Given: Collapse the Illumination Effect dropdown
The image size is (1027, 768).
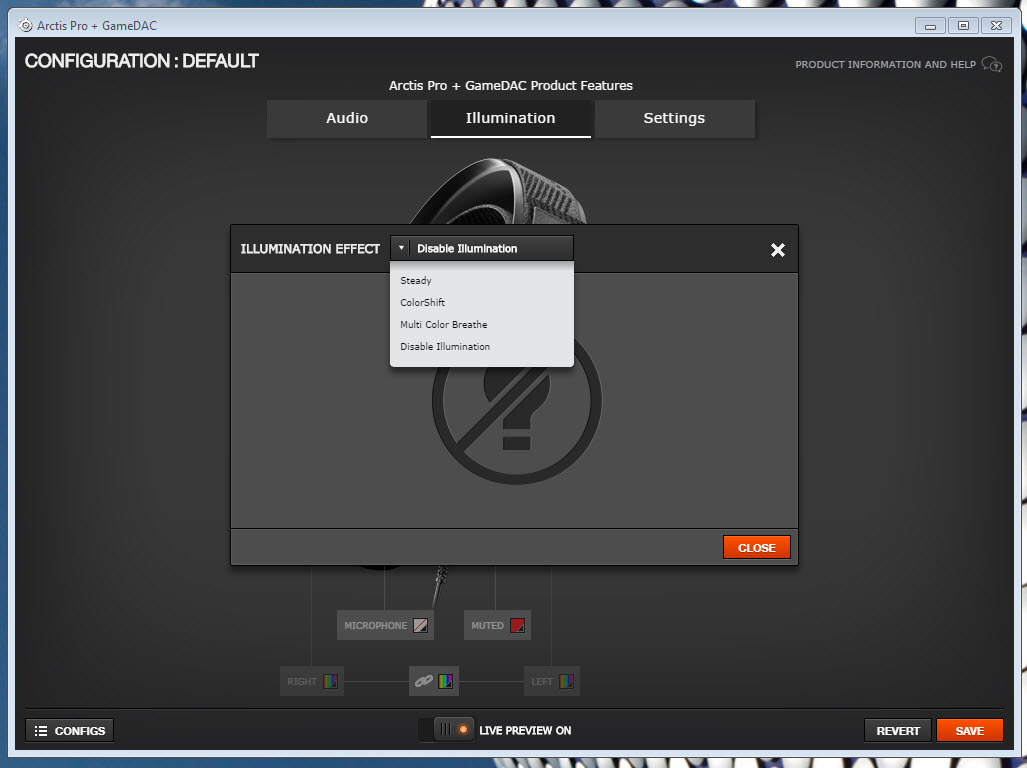Looking at the screenshot, I should pos(481,248).
